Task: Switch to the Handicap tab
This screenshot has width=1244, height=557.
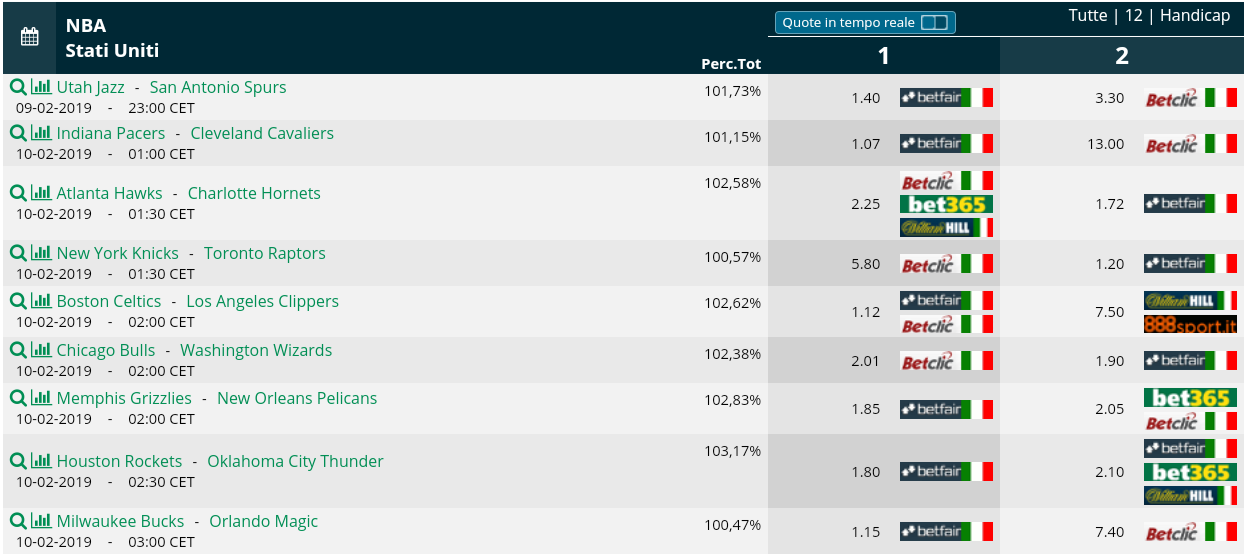Action: (1195, 15)
